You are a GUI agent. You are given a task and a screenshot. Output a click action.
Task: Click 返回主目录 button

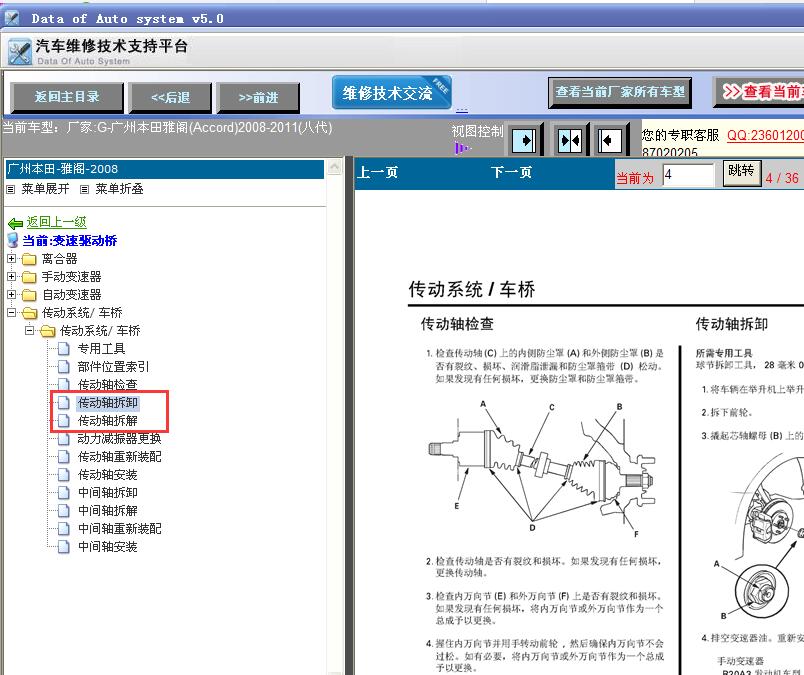tap(67, 97)
